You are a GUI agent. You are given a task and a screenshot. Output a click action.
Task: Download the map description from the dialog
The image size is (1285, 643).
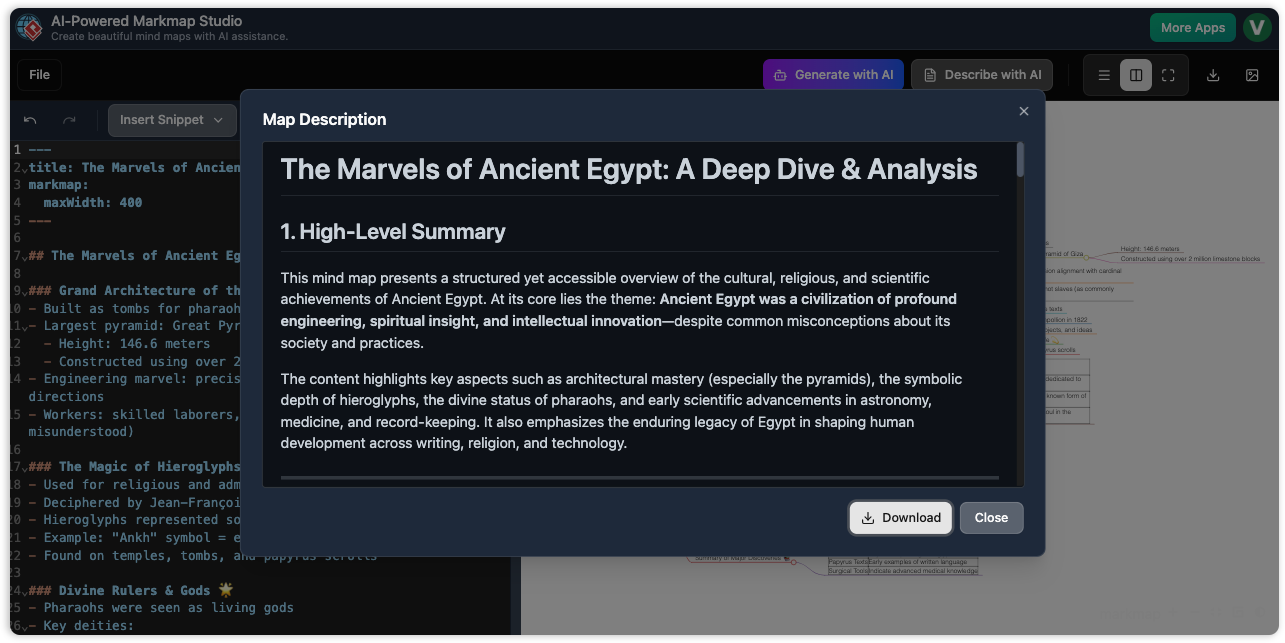point(901,517)
